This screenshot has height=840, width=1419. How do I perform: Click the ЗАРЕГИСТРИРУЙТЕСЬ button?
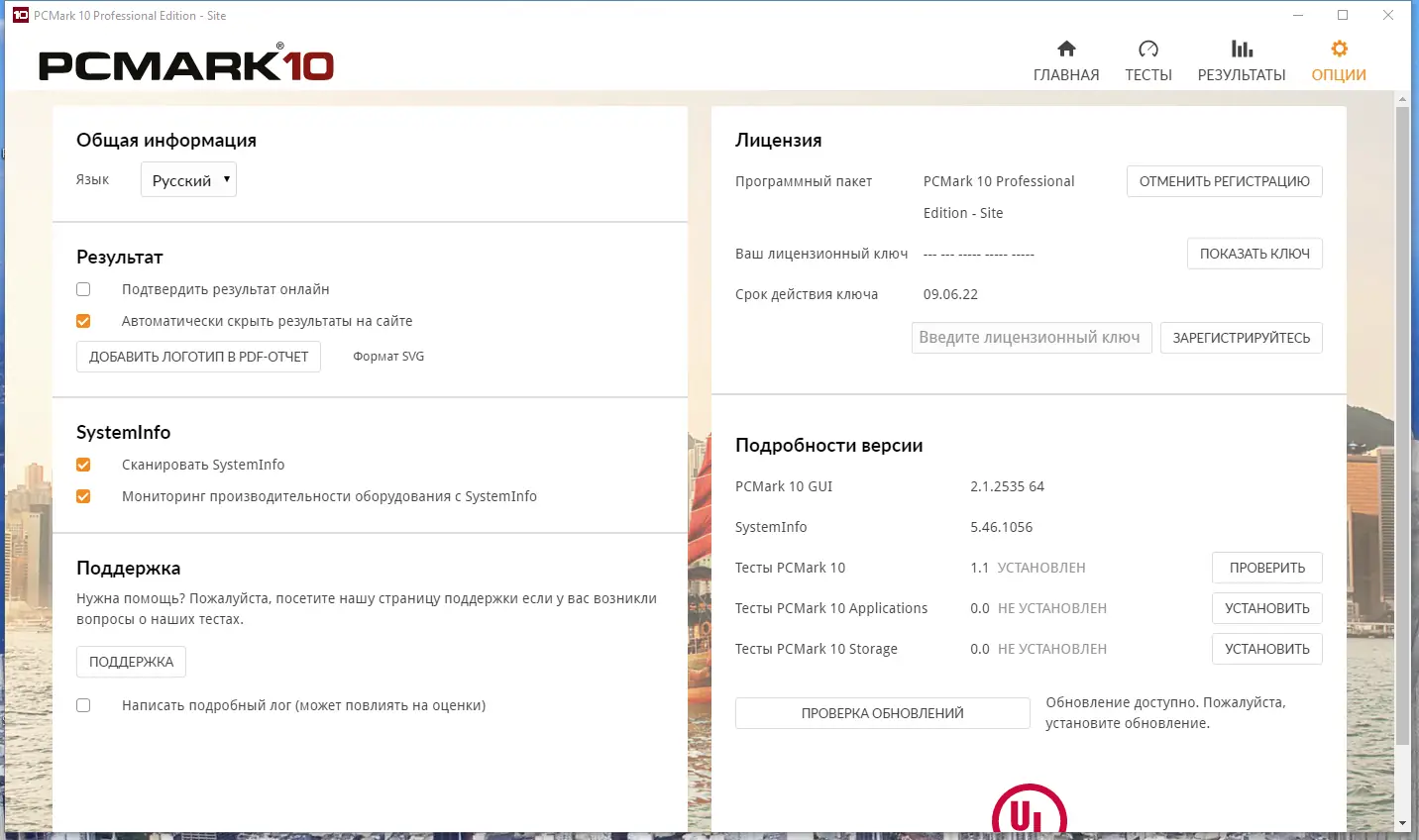(1242, 338)
